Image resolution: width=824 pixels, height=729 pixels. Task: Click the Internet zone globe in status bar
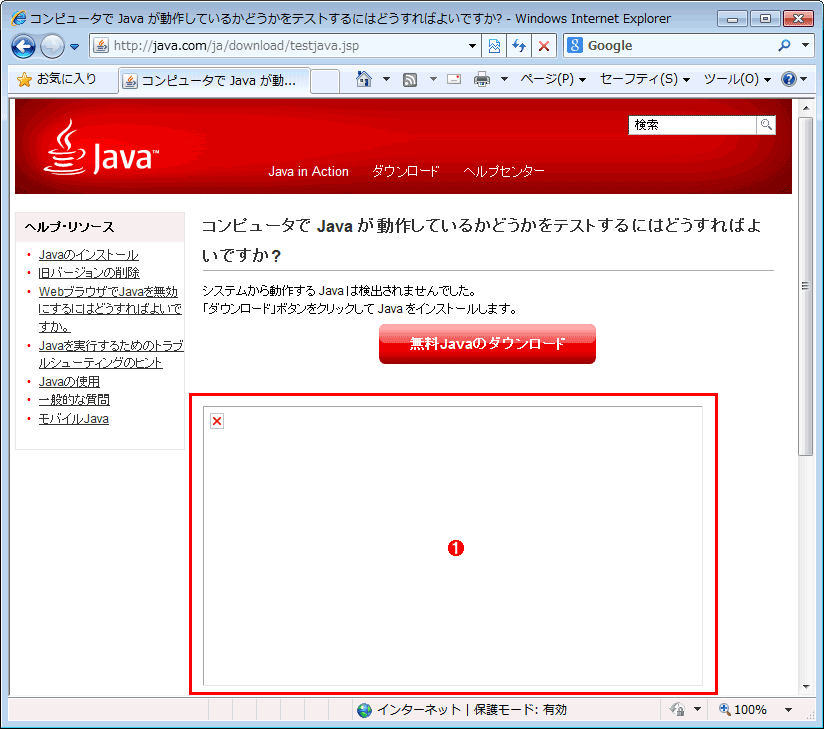tap(364, 711)
